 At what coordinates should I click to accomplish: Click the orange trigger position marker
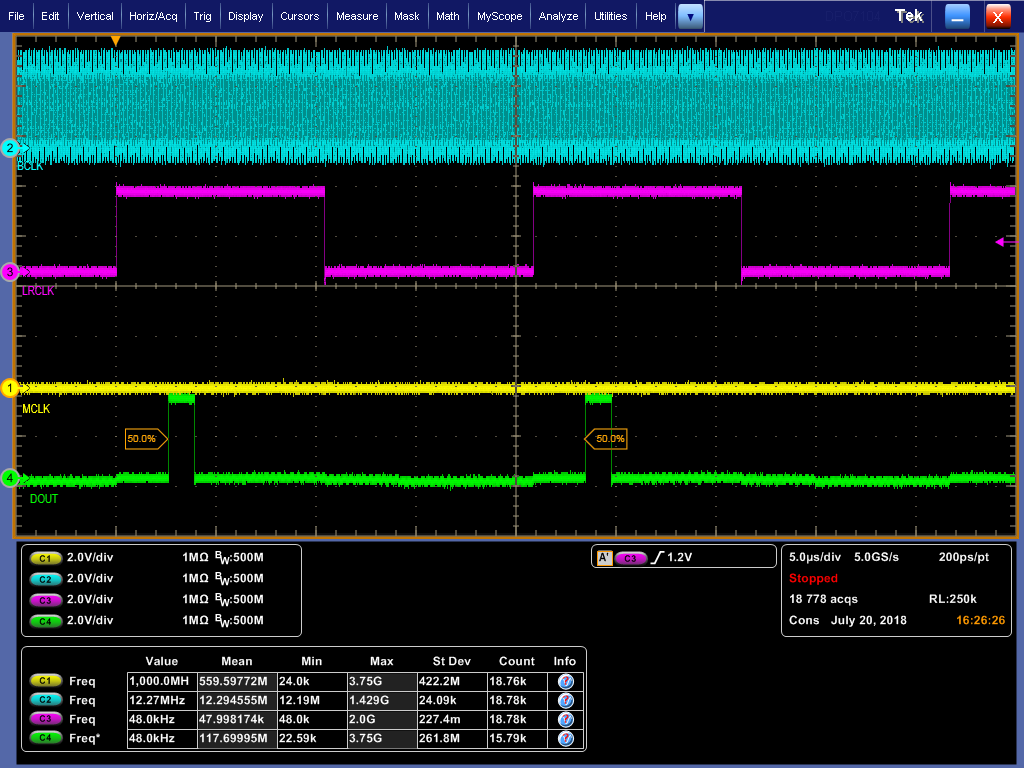(x=116, y=41)
